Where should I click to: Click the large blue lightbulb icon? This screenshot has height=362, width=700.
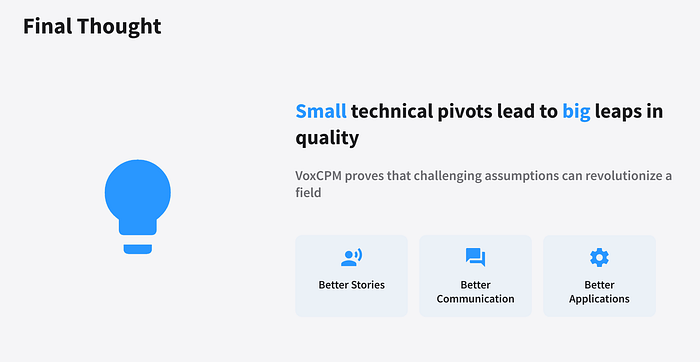tap(138, 206)
